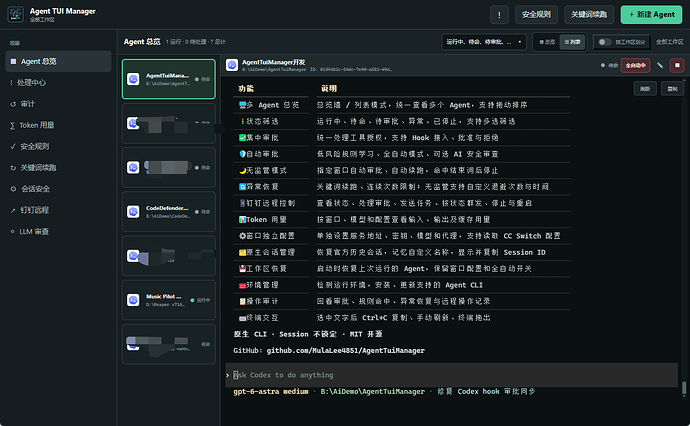Open the 安全规则 button in top bar
This screenshot has width=690, height=426.
click(536, 15)
